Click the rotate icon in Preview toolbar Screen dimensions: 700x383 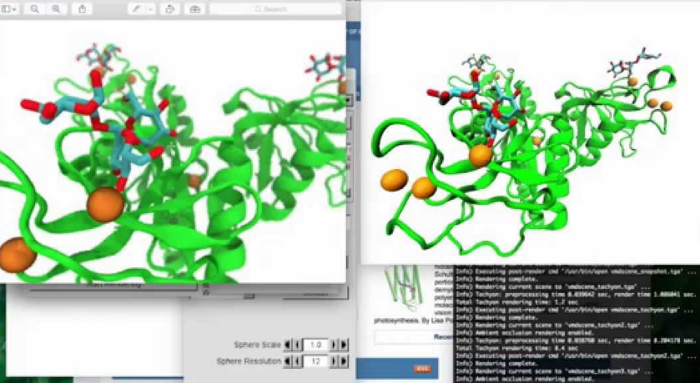point(170,9)
